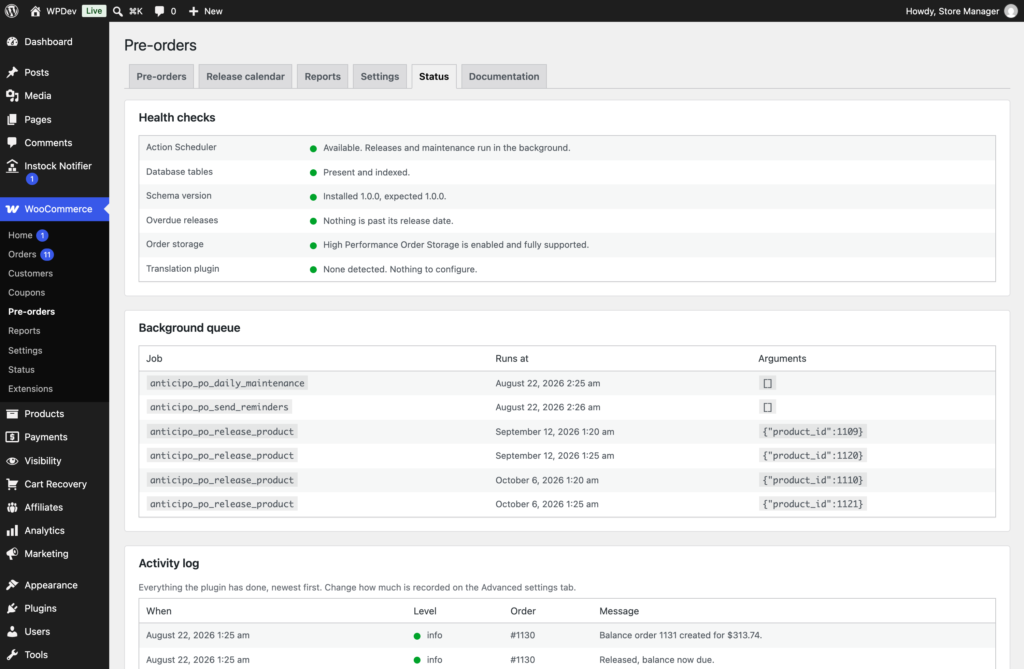Click the WooCommerce W icon

pos(12,209)
